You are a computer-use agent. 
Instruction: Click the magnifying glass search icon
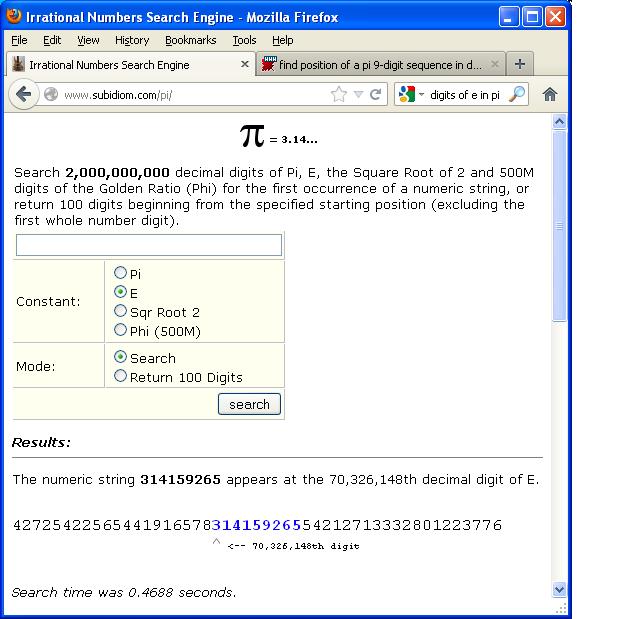[516, 95]
